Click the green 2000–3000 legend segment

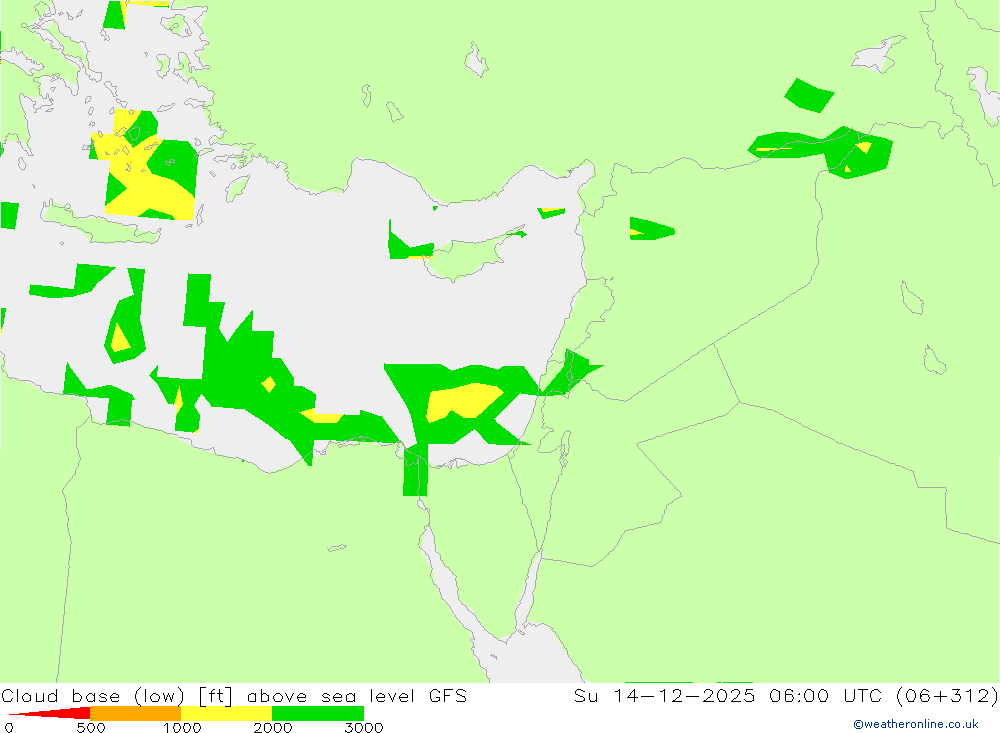tap(318, 713)
